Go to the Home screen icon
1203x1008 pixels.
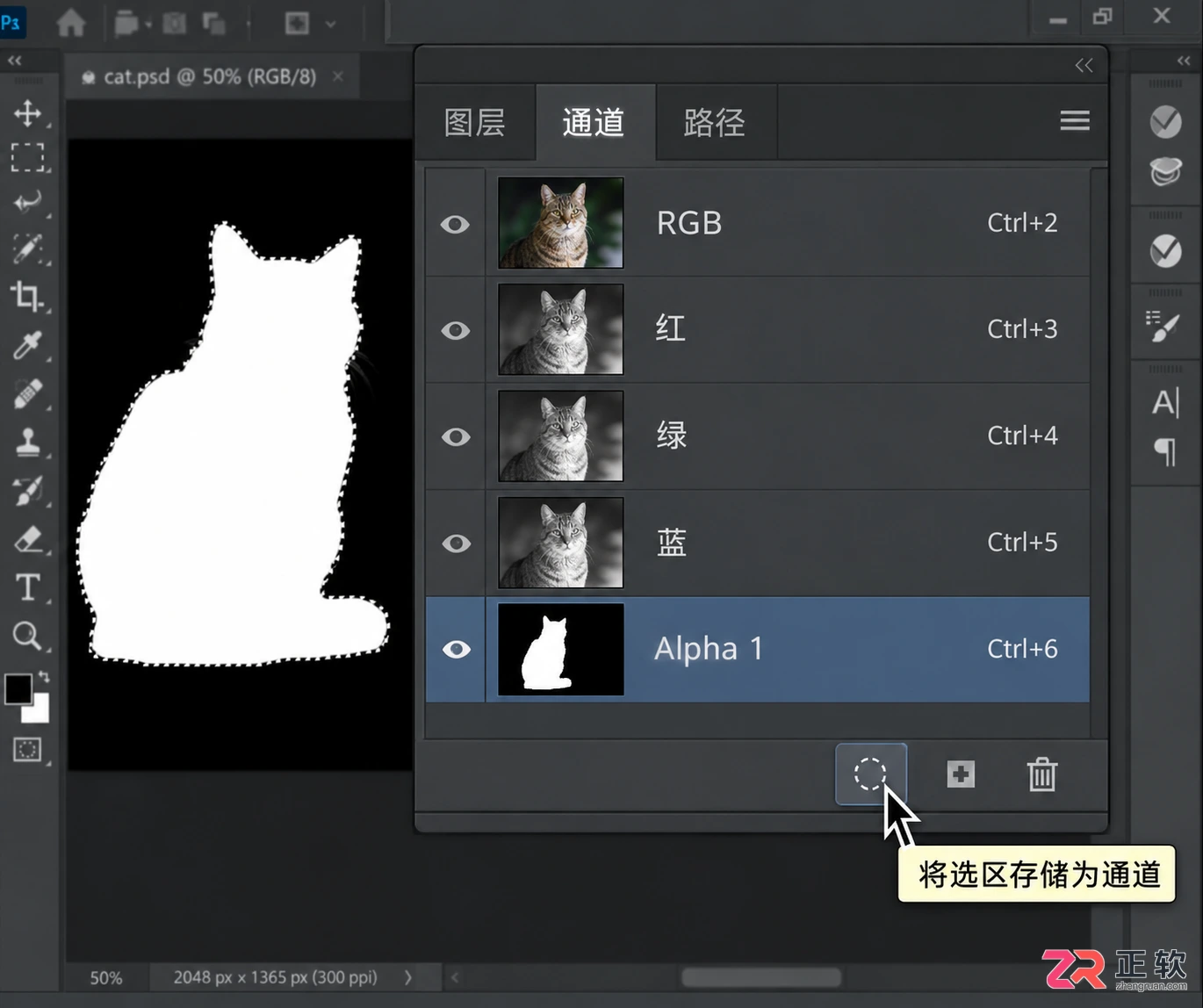click(71, 22)
